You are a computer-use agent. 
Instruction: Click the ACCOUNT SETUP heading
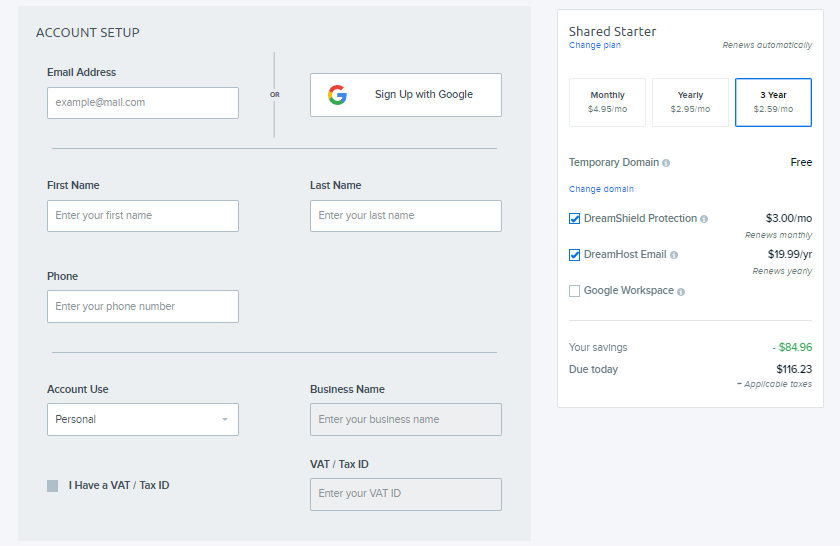pyautogui.click(x=88, y=33)
